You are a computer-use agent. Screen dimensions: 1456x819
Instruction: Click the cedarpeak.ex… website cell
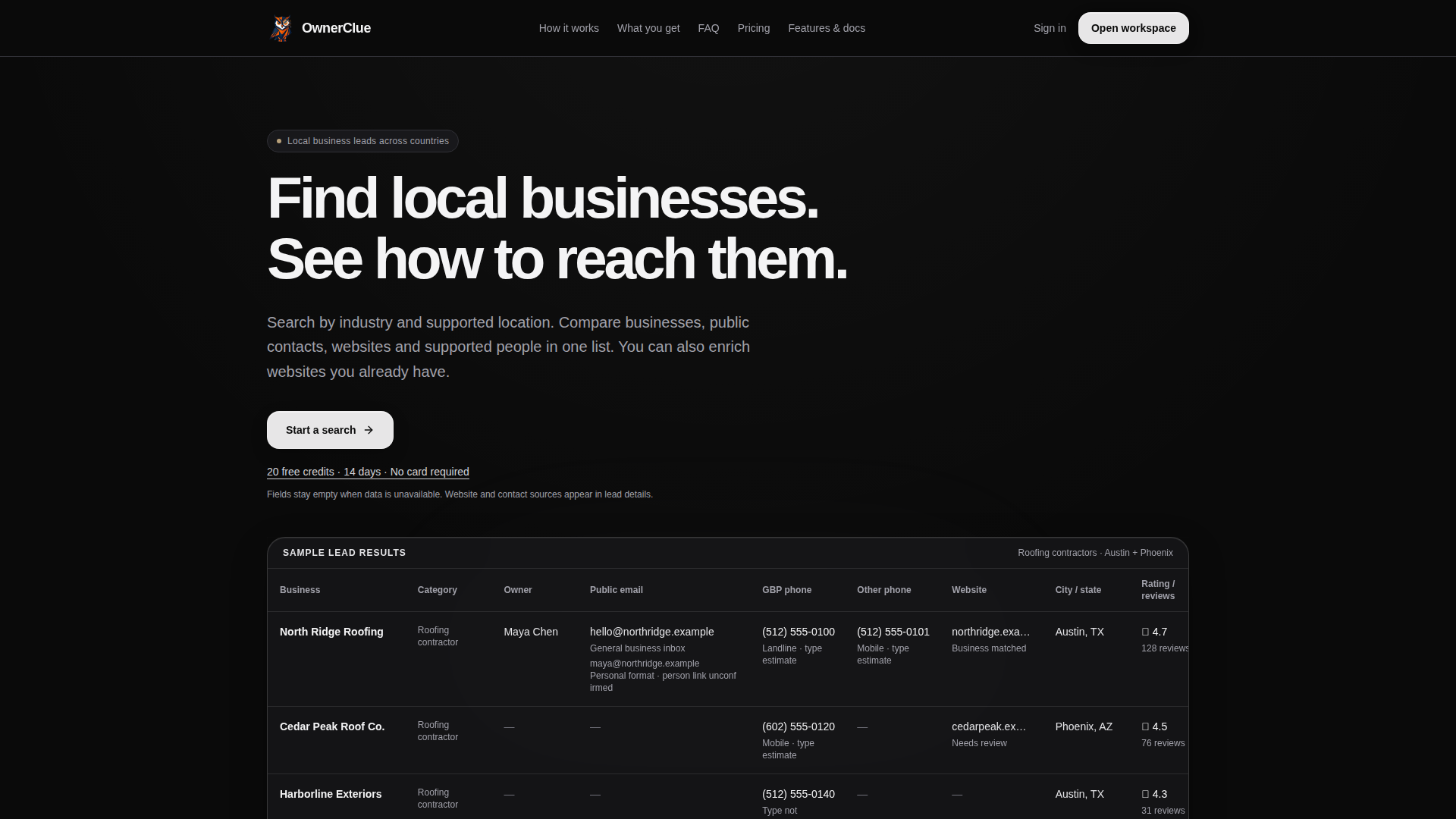990,726
